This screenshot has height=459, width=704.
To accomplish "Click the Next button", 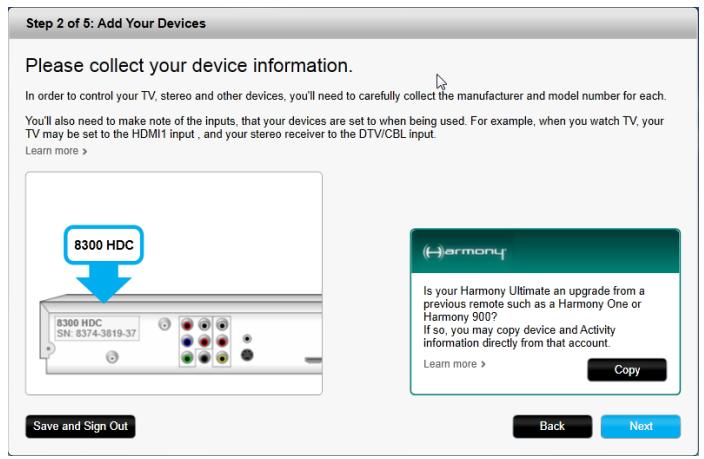I will point(640,426).
